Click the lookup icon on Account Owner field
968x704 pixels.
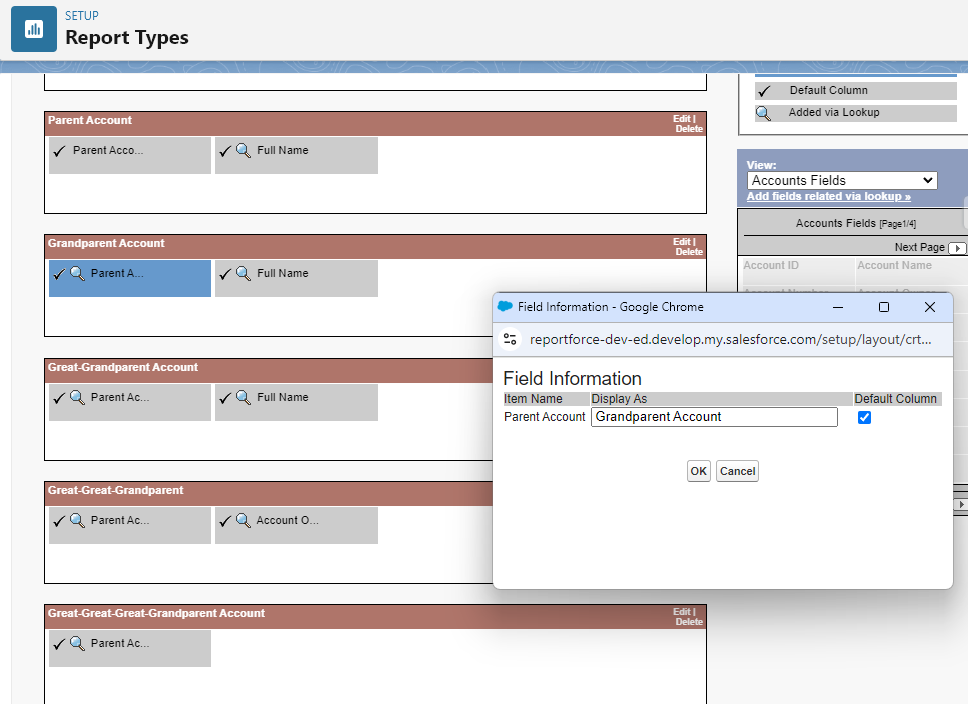pyautogui.click(x=242, y=519)
